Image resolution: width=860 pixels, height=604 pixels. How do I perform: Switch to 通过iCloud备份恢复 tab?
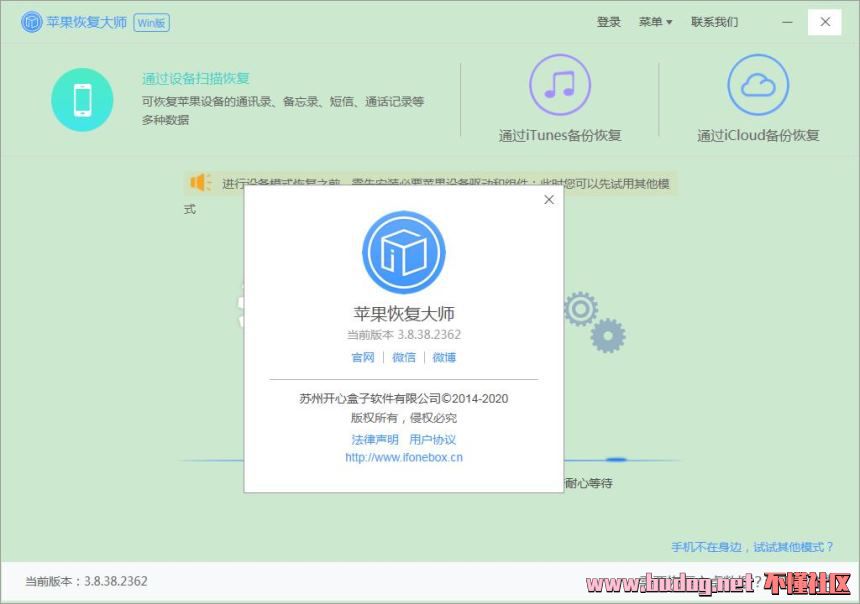click(758, 136)
